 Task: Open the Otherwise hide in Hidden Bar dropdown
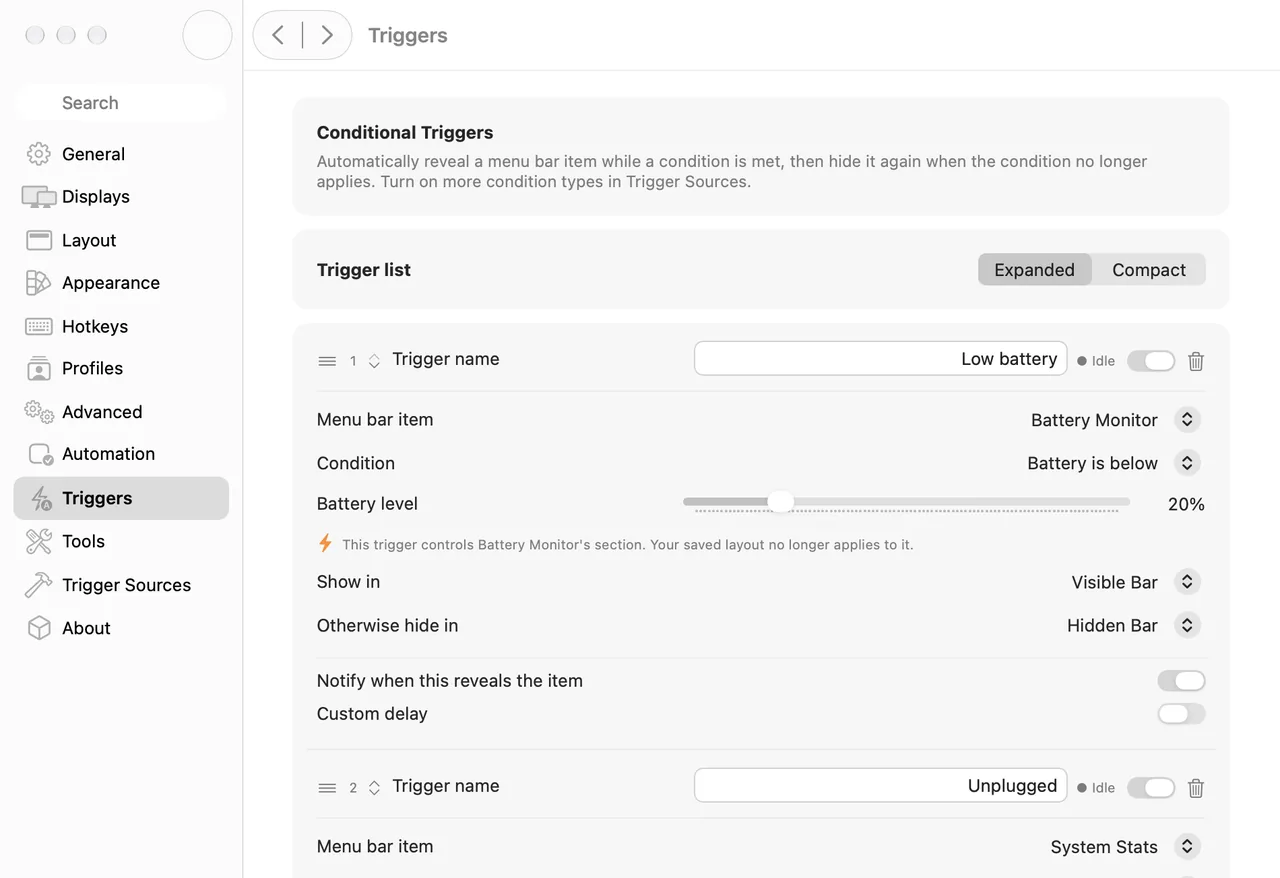[1187, 625]
